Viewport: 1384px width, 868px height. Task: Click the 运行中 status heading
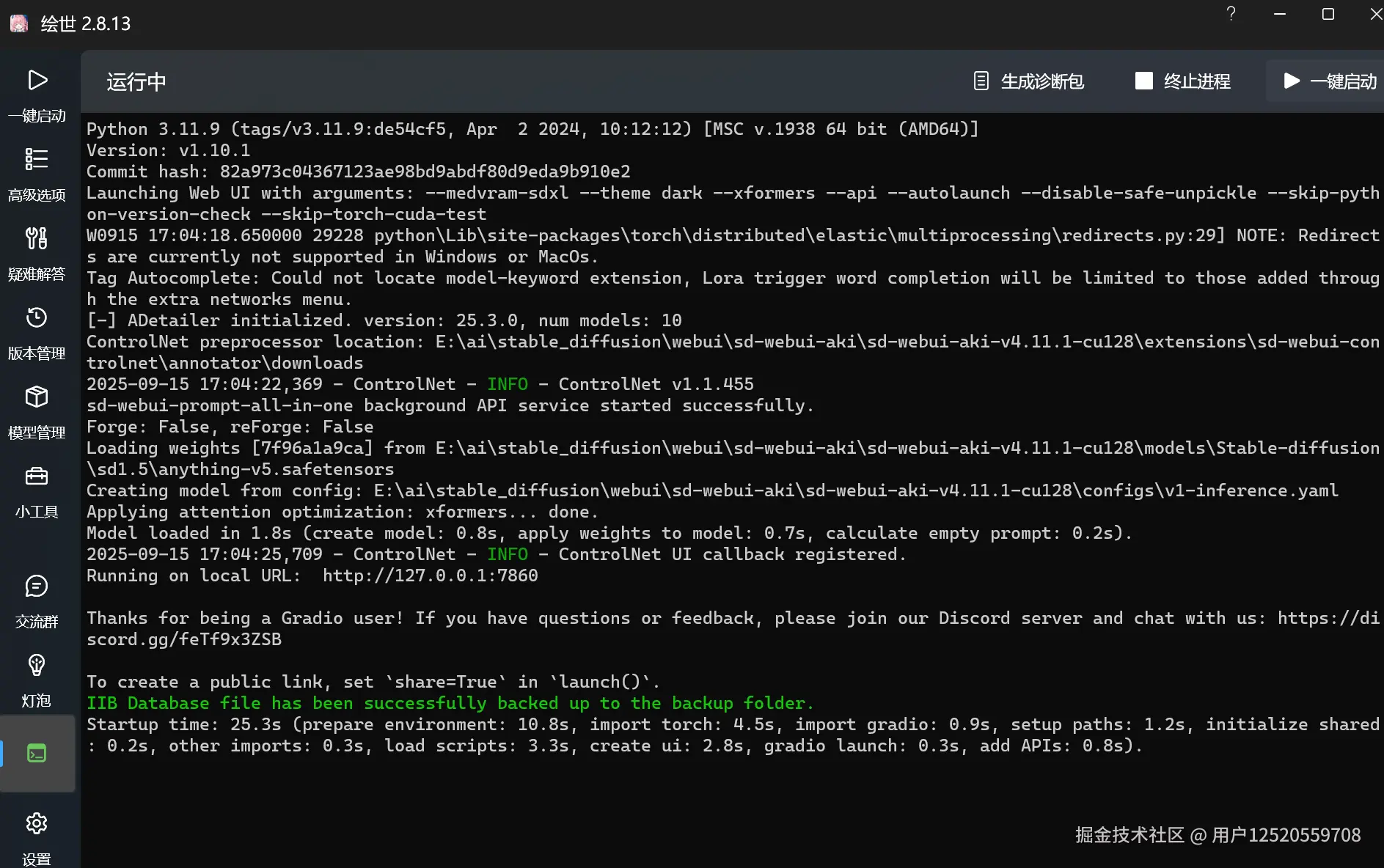coord(136,81)
